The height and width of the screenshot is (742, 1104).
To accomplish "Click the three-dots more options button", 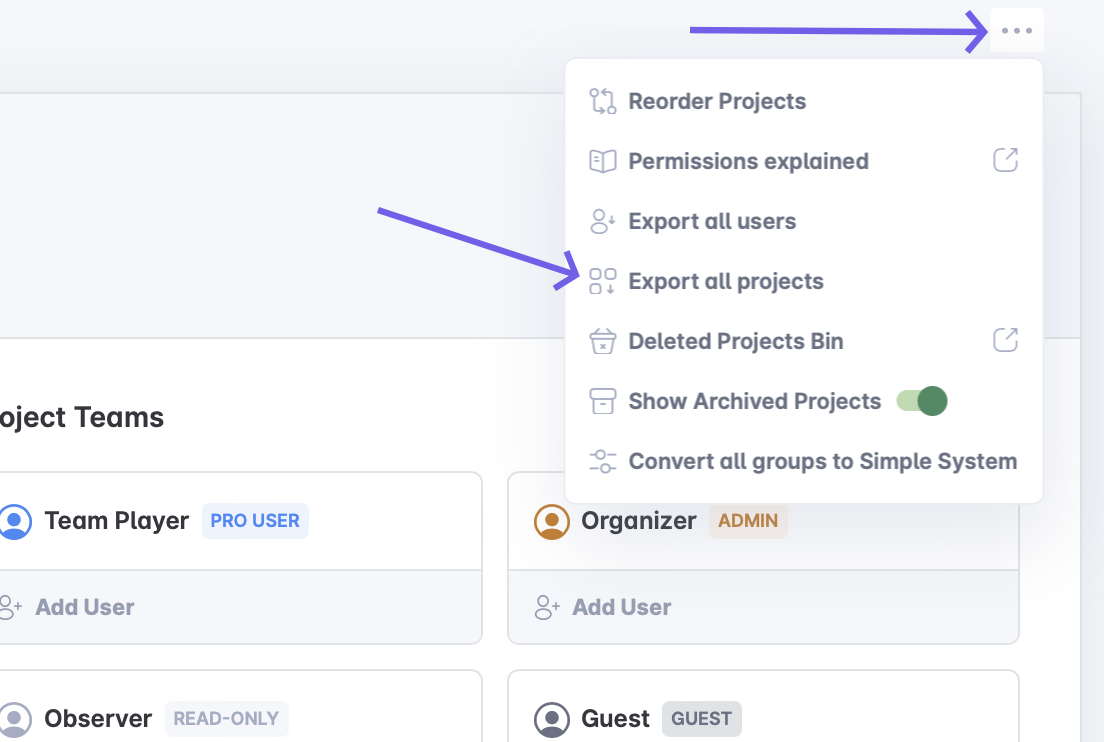I will pyautogui.click(x=1016, y=31).
